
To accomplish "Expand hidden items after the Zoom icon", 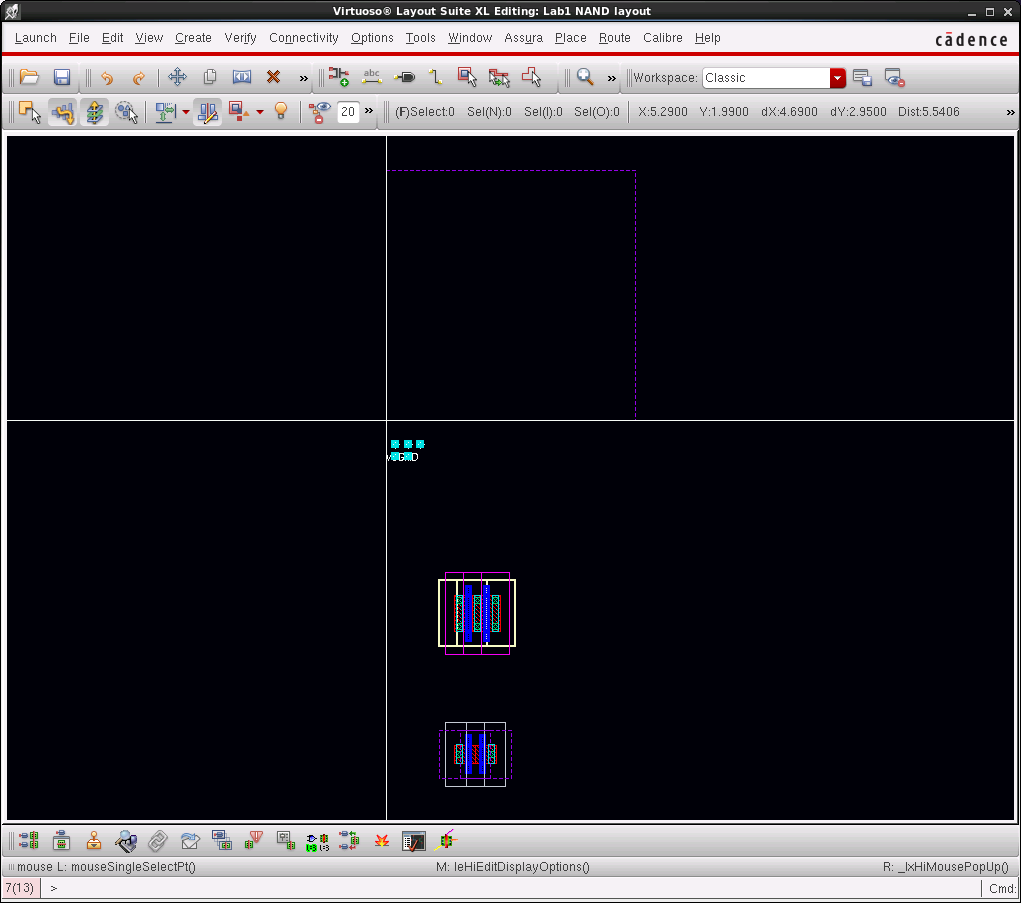I will click(x=611, y=78).
